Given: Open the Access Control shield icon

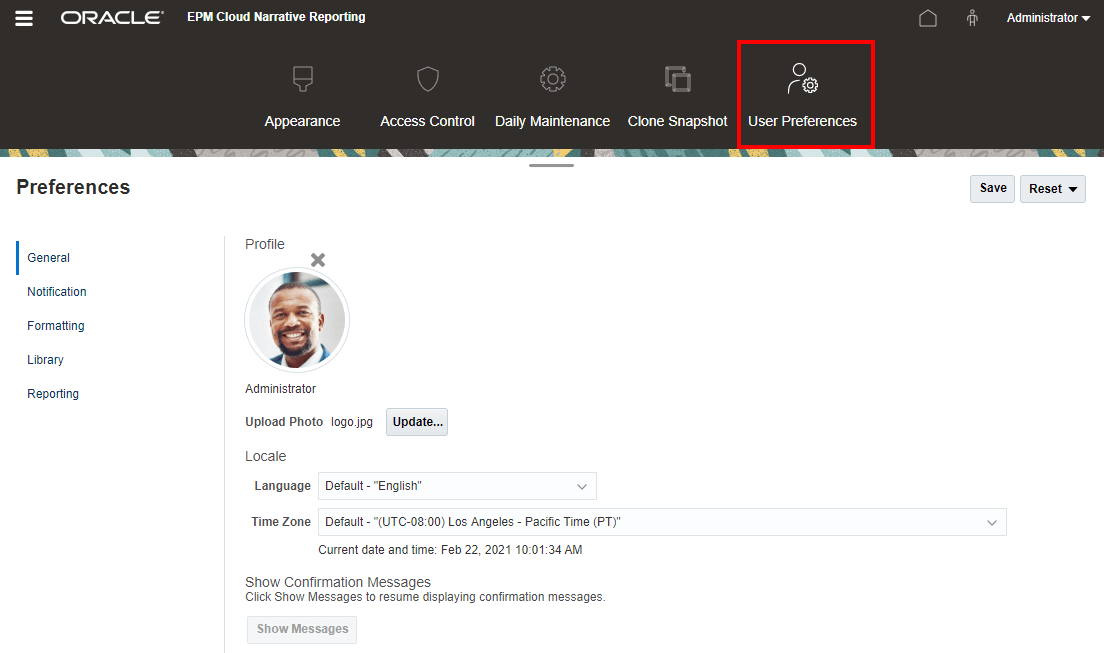Looking at the screenshot, I should coord(427,79).
